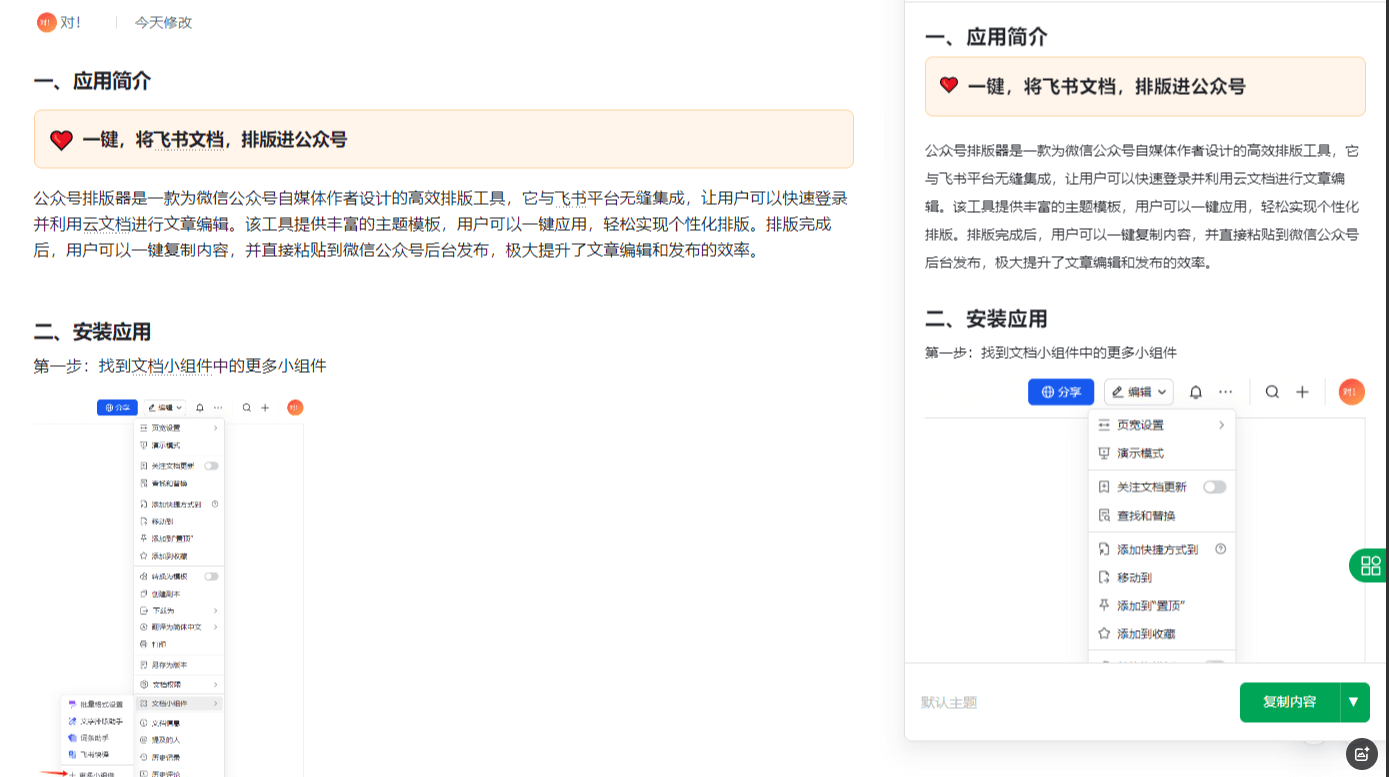Click 查找和替换 icon in left document image menu
1389x777 pixels.
[144, 483]
